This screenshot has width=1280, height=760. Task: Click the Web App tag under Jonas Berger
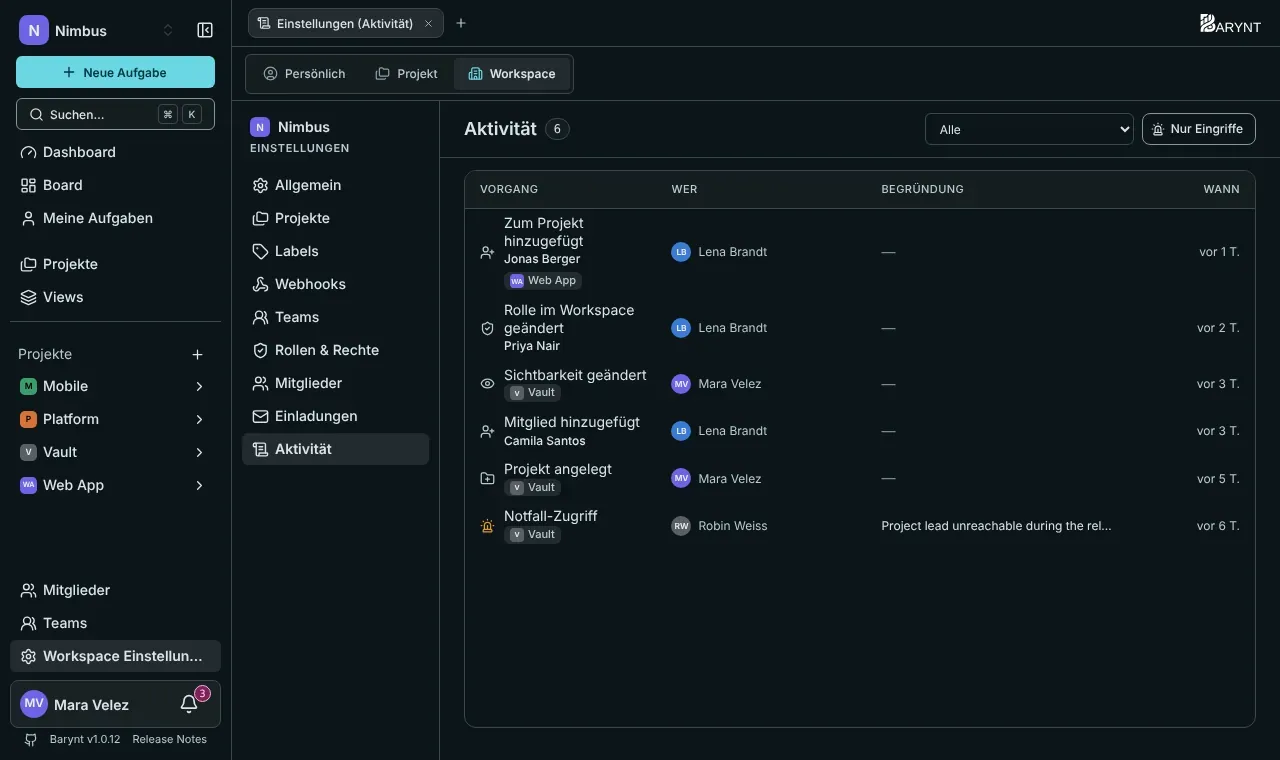[543, 281]
